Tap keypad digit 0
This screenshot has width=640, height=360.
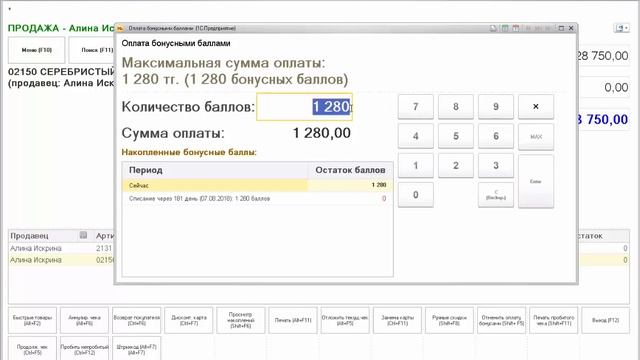(416, 195)
